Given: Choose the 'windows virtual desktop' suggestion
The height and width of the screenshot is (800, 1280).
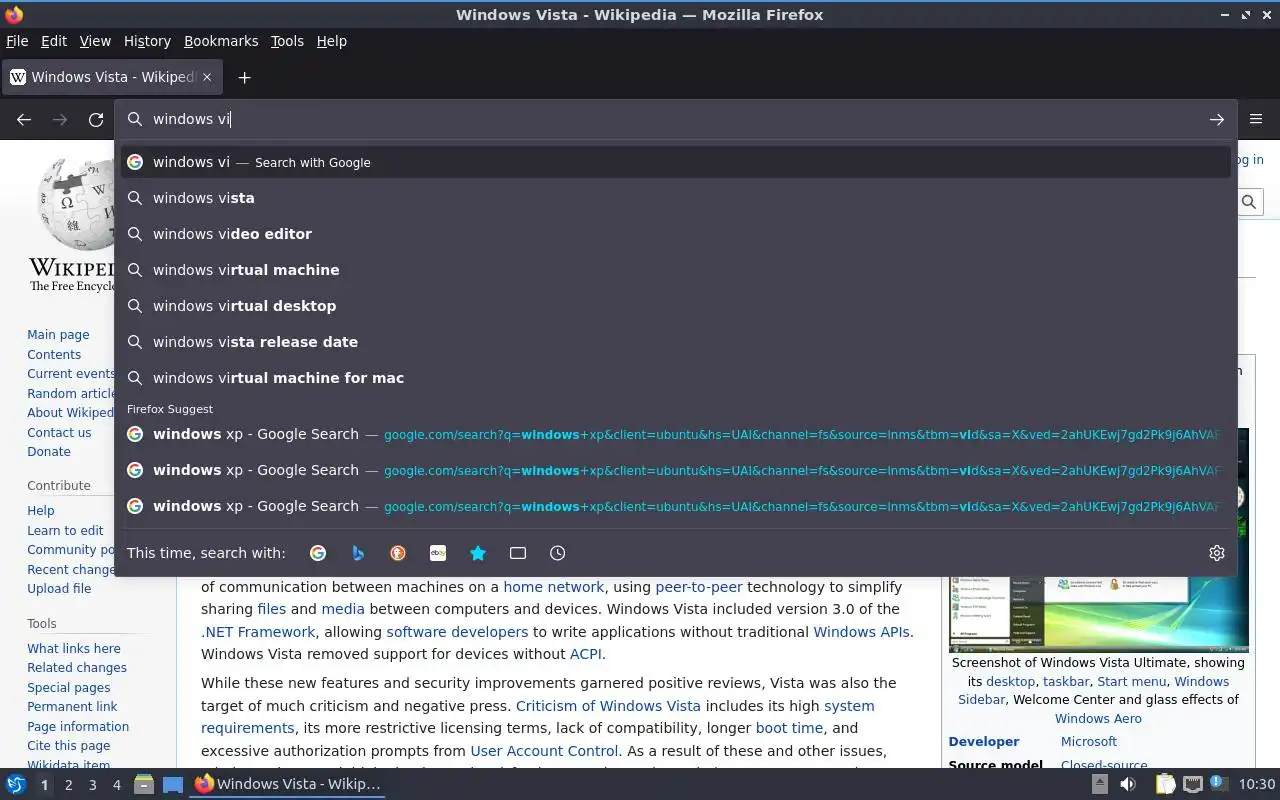Looking at the screenshot, I should pos(676,306).
